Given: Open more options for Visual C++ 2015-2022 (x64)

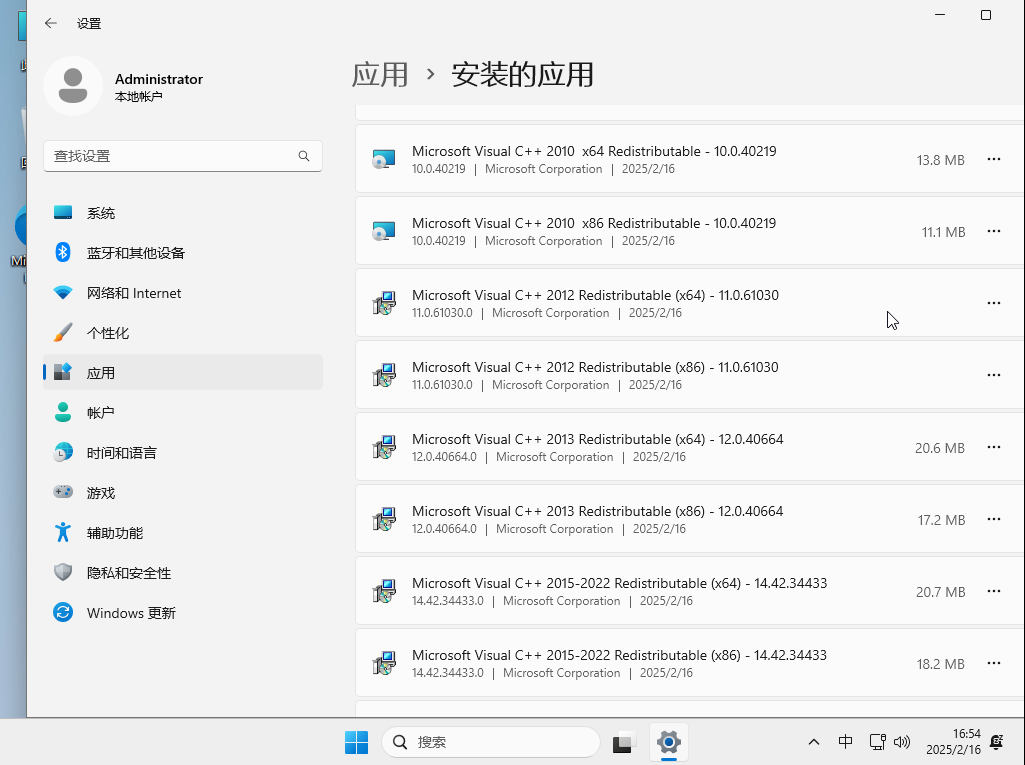Looking at the screenshot, I should [994, 590].
